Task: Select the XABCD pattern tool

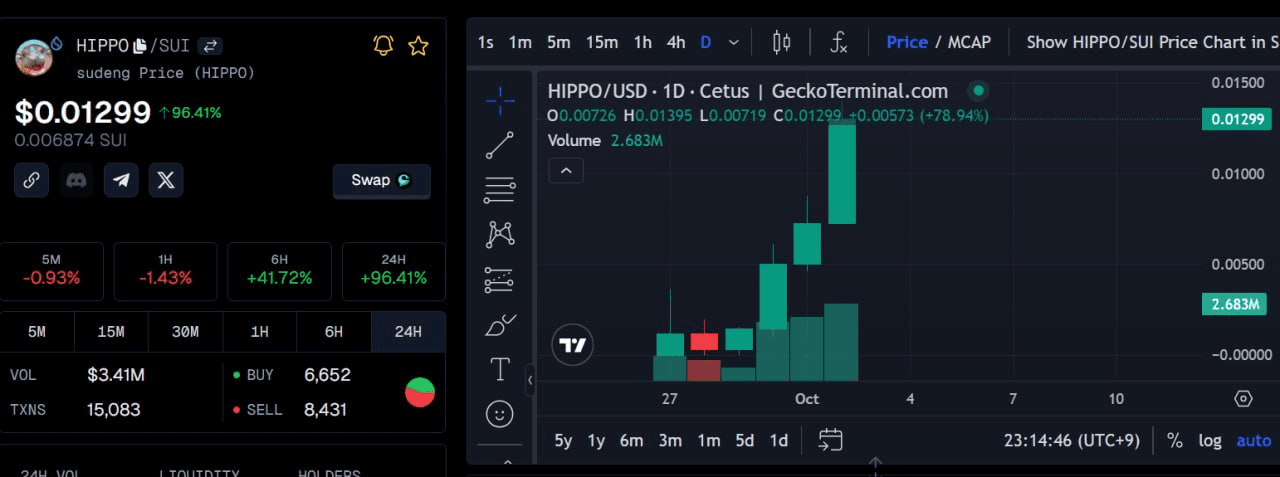Action: click(x=500, y=235)
